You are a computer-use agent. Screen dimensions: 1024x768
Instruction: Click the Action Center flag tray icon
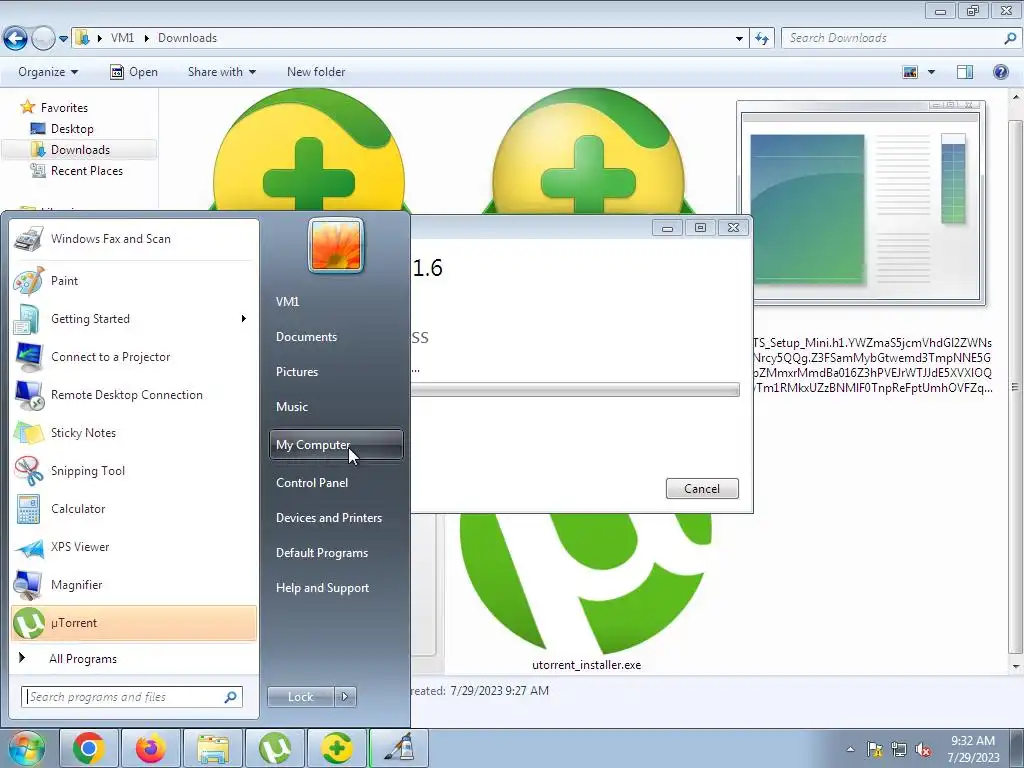click(874, 749)
